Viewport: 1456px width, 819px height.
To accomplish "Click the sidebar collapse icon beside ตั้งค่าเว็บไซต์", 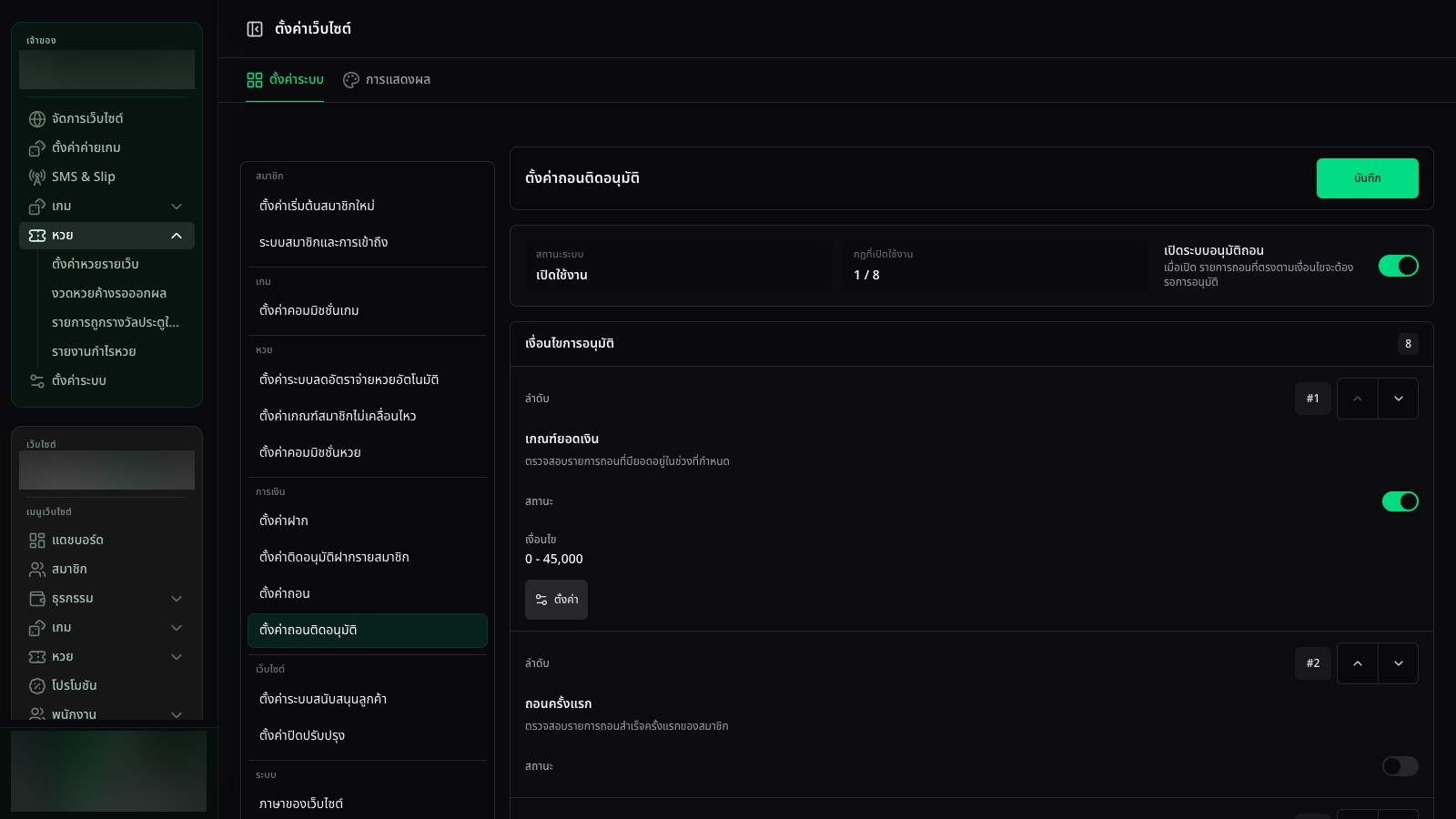I will coord(255,29).
